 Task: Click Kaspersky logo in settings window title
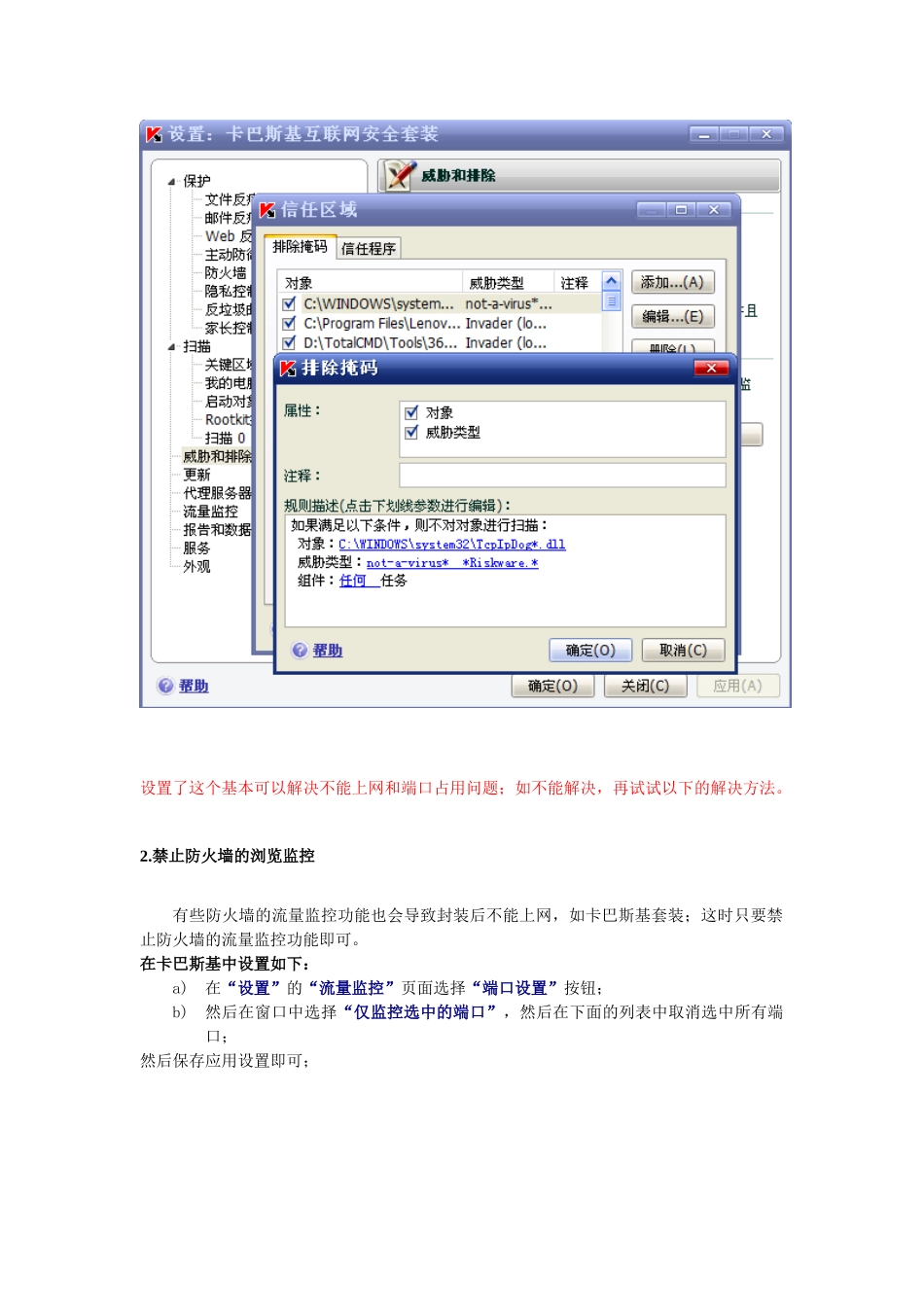click(154, 134)
